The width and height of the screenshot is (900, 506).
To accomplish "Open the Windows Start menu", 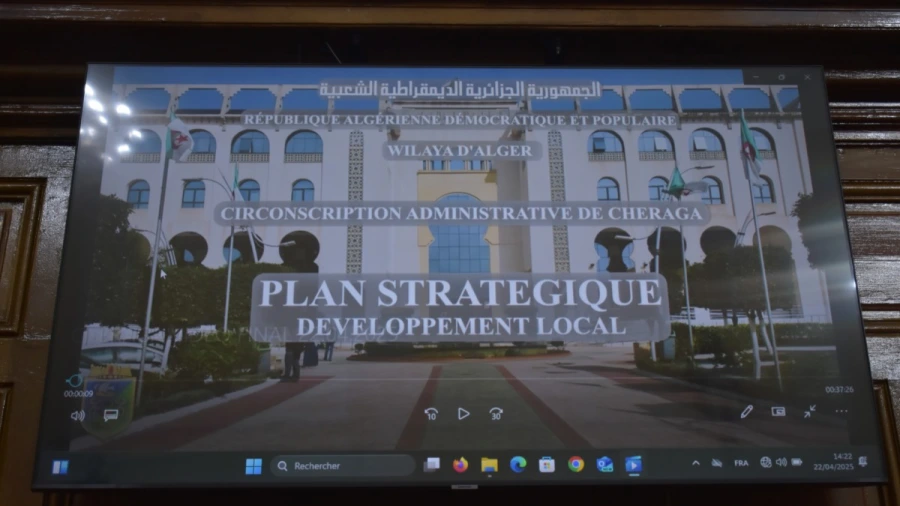I will pyautogui.click(x=253, y=466).
